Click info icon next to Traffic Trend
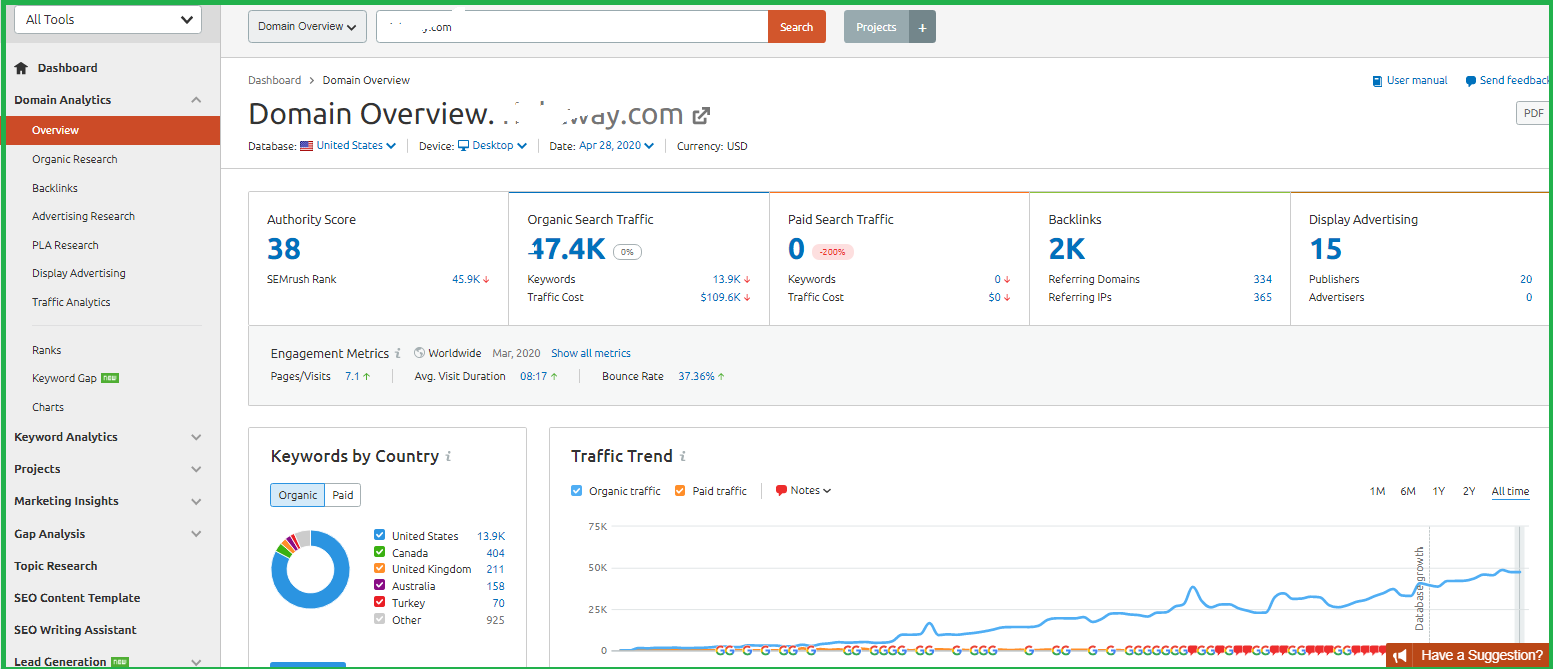This screenshot has width=1553, height=669. pos(682,456)
